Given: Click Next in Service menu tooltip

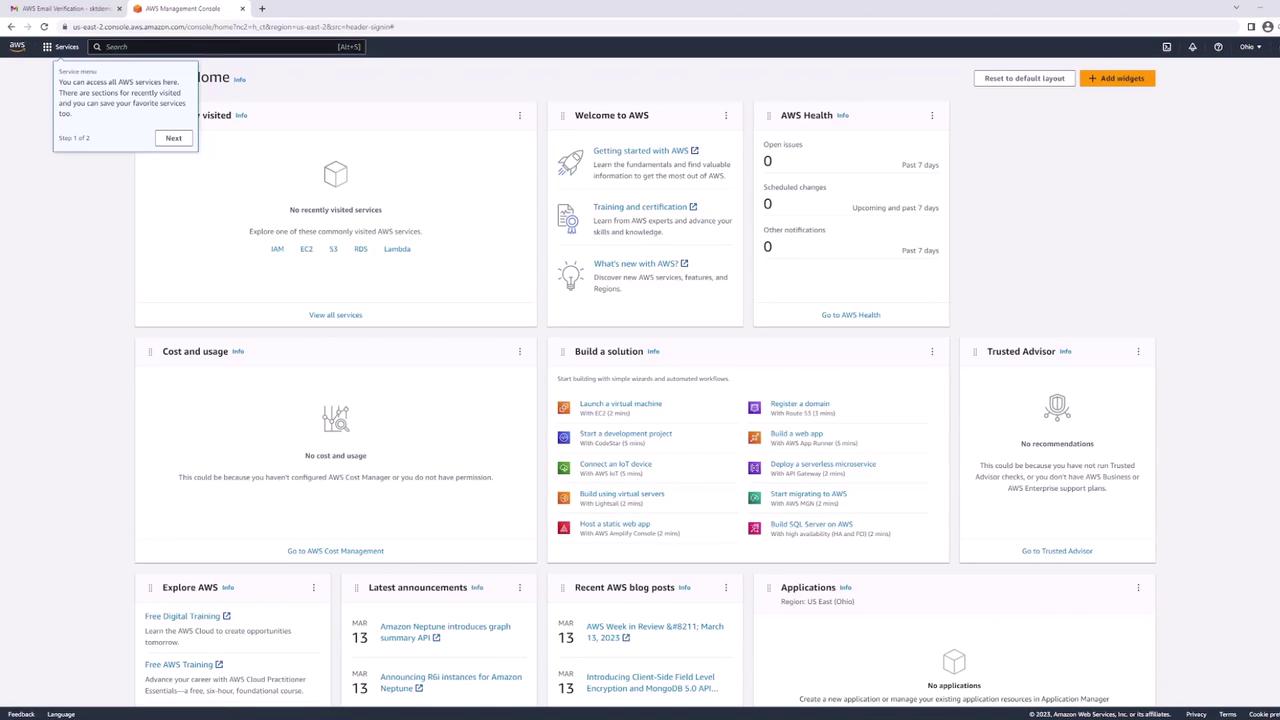Looking at the screenshot, I should [174, 138].
